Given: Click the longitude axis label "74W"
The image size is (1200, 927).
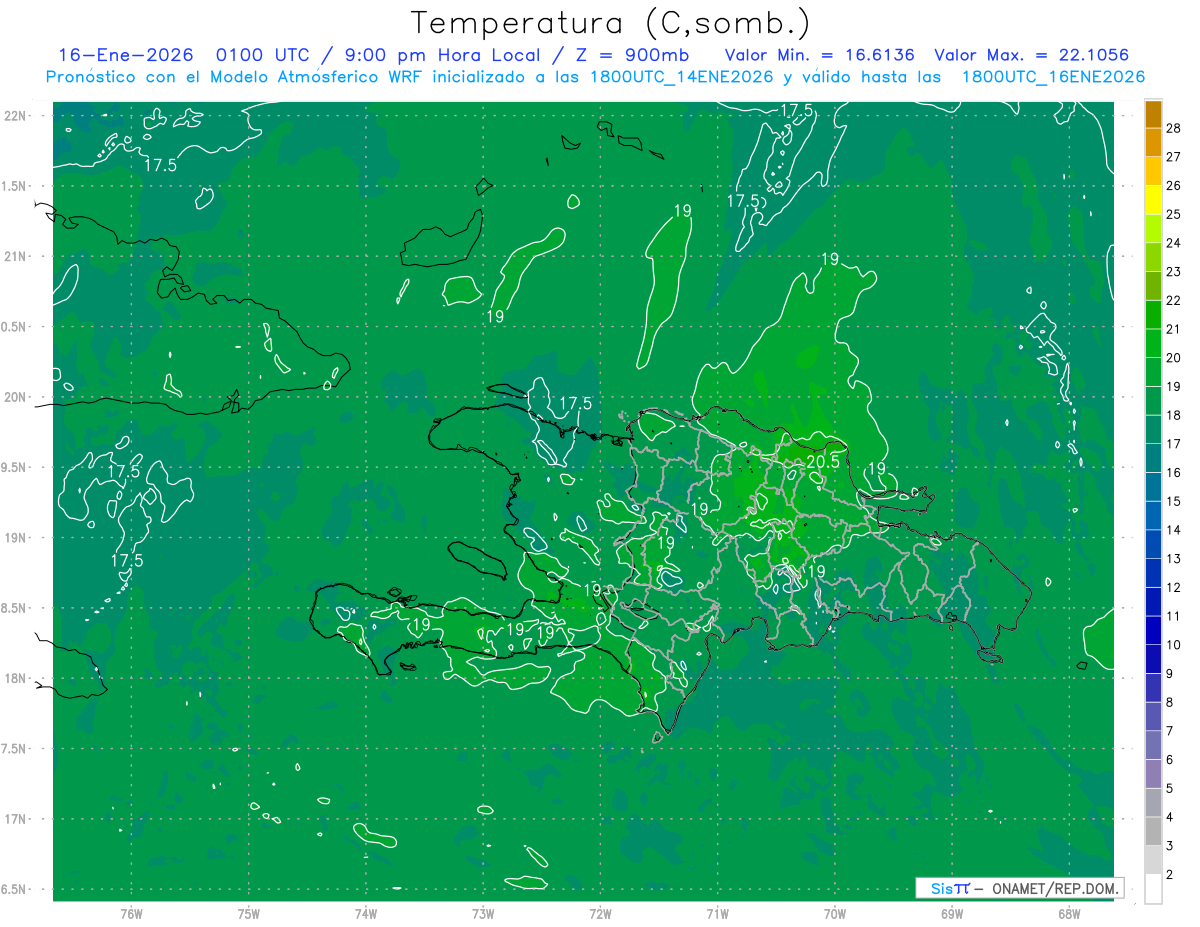Looking at the screenshot, I should tap(366, 914).
